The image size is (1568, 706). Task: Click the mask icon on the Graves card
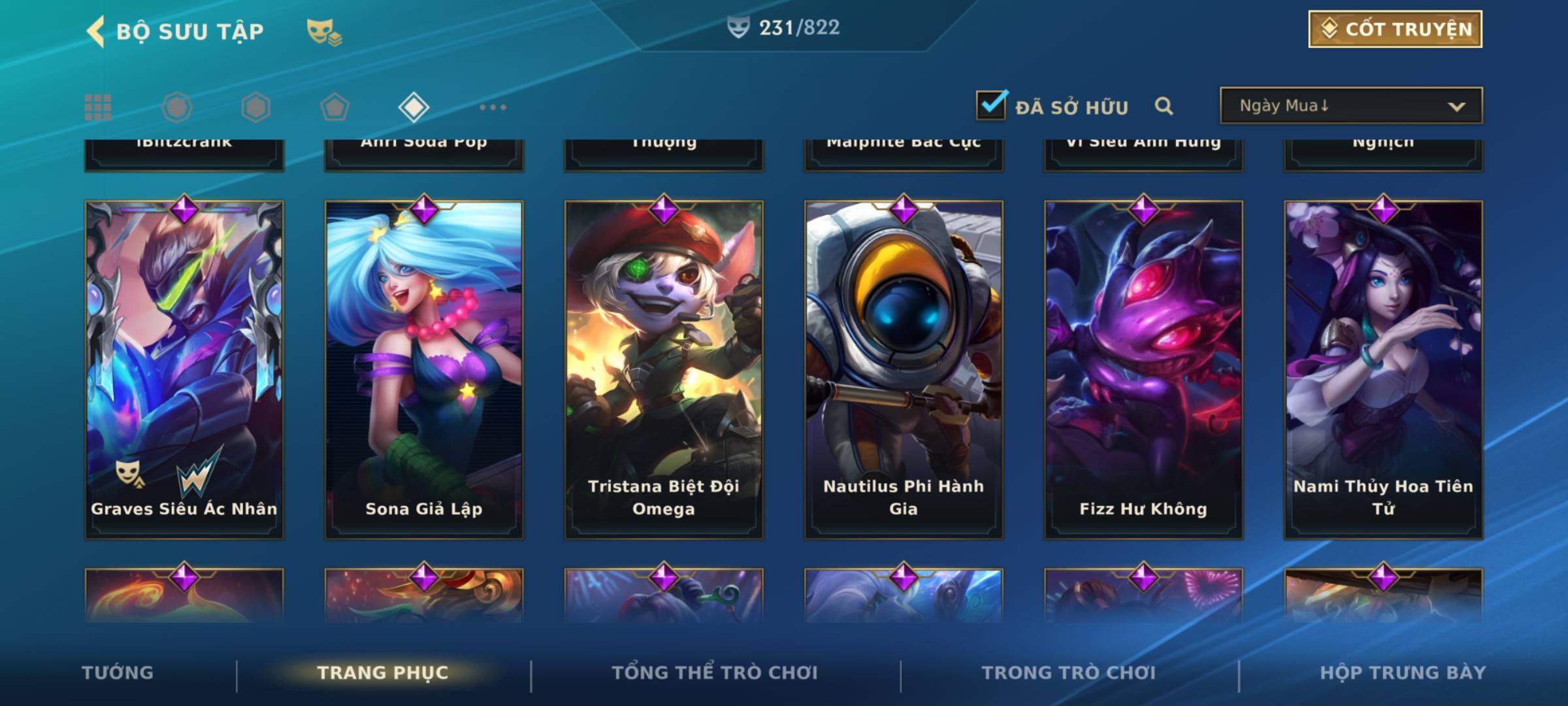pos(129,473)
